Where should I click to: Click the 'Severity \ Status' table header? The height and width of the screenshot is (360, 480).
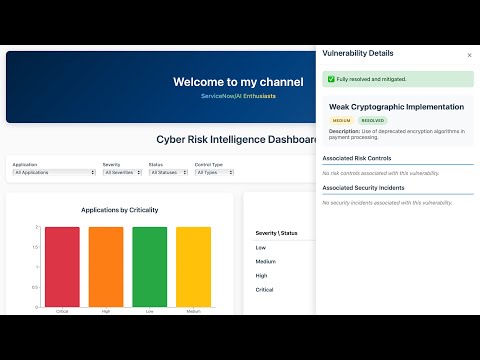[276, 233]
